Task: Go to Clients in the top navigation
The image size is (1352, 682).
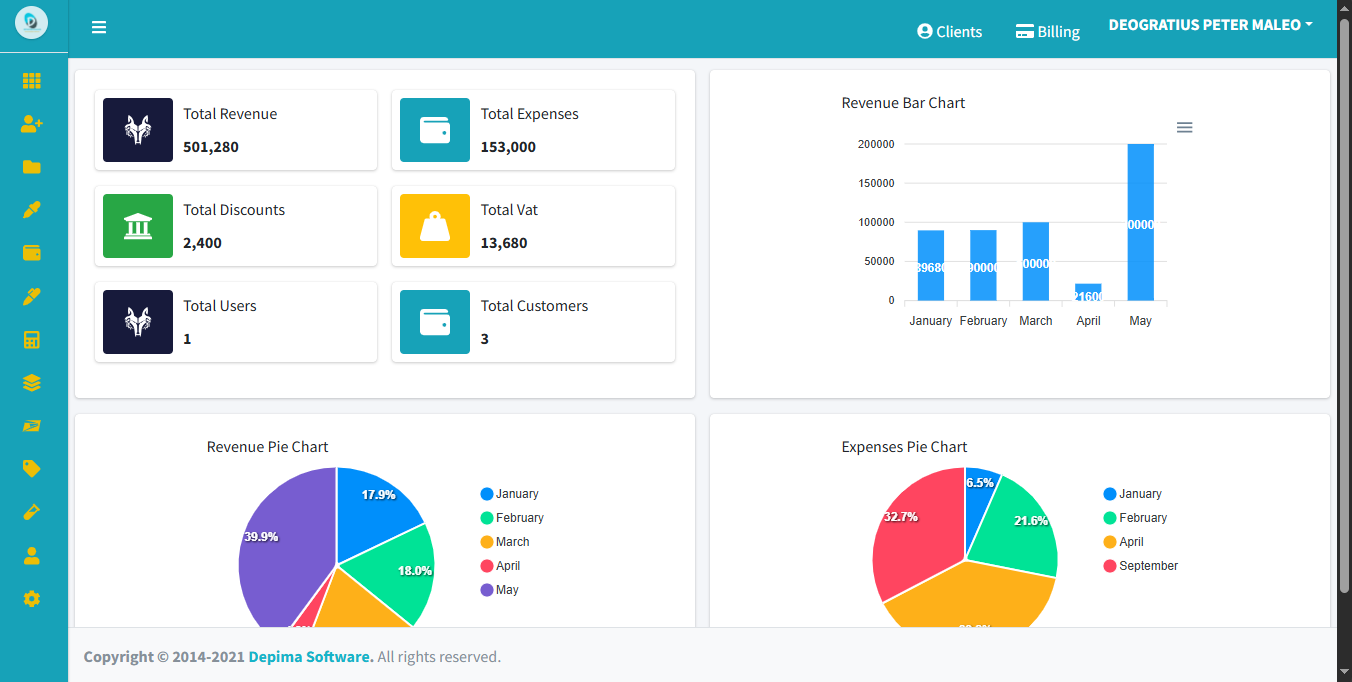Action: pos(950,32)
